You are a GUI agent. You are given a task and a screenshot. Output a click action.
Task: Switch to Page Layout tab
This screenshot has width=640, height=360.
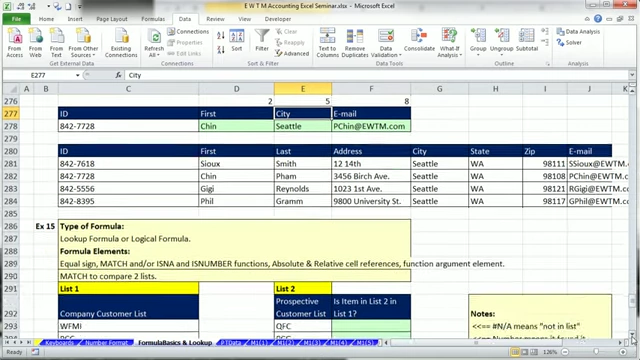[x=112, y=19]
